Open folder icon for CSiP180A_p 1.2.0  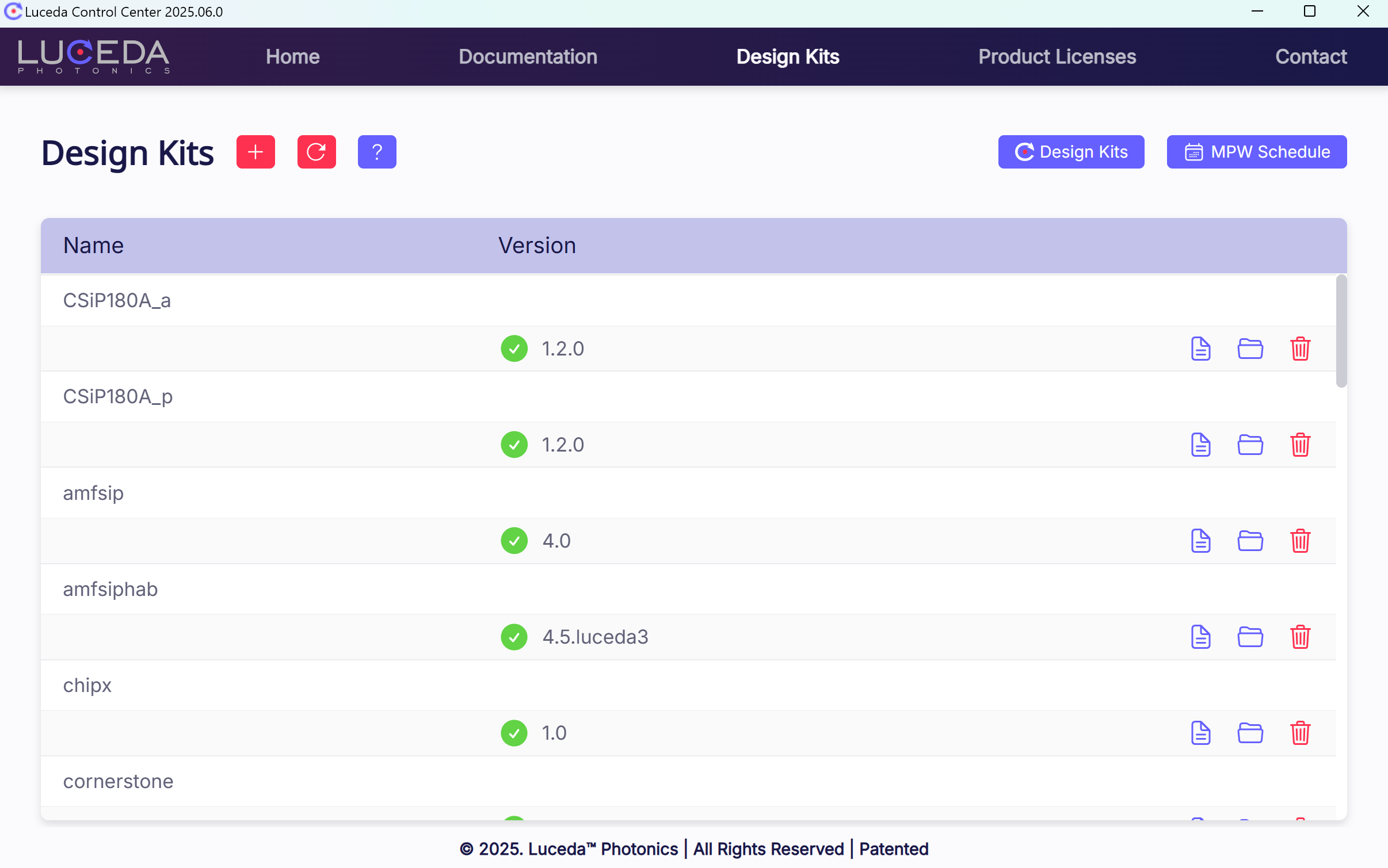1250,445
